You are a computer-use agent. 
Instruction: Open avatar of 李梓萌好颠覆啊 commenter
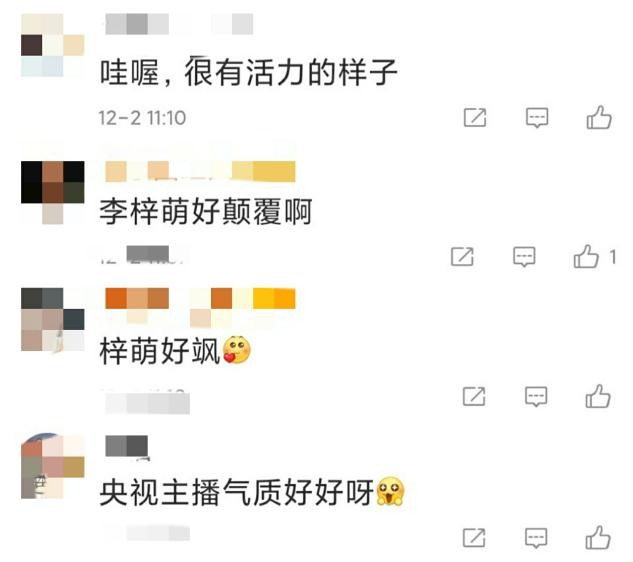pyautogui.click(x=52, y=192)
